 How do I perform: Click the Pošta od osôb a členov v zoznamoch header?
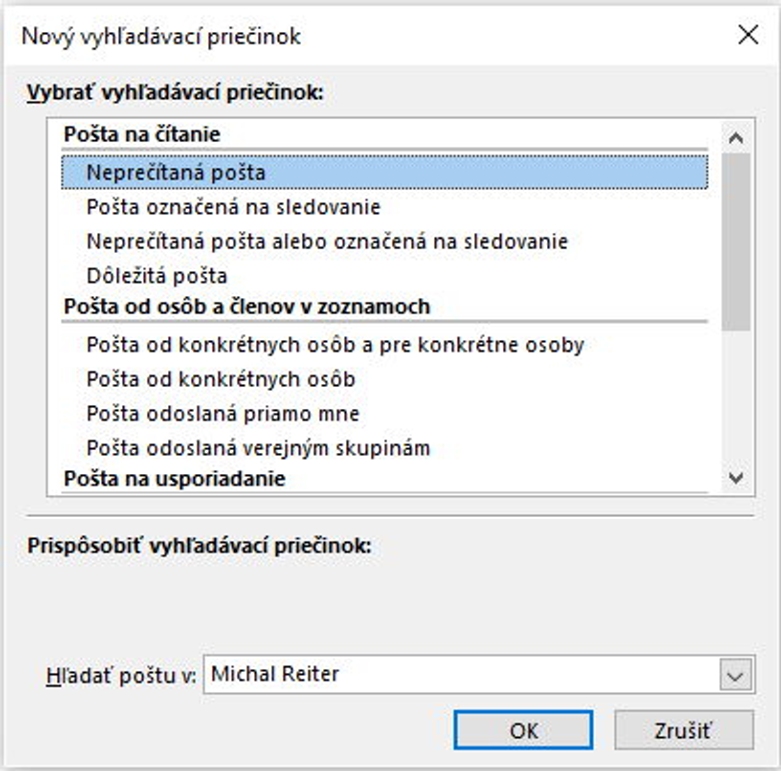click(247, 306)
